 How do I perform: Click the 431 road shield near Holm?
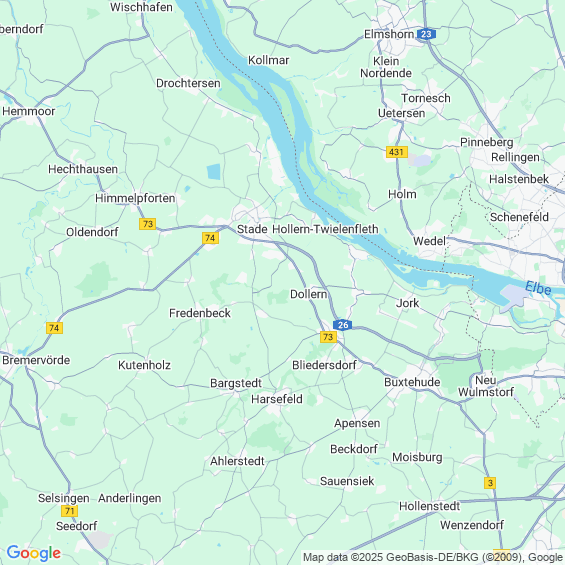397,152
